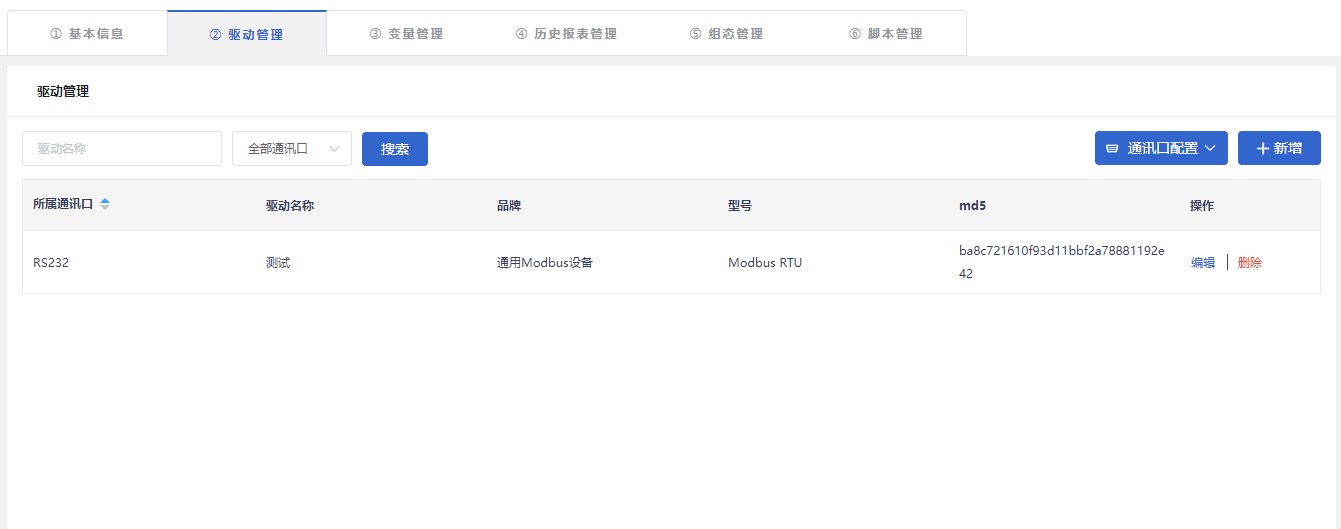This screenshot has width=1341, height=529.
Task: Switch to the 基本信息 tab
Action: pos(87,34)
